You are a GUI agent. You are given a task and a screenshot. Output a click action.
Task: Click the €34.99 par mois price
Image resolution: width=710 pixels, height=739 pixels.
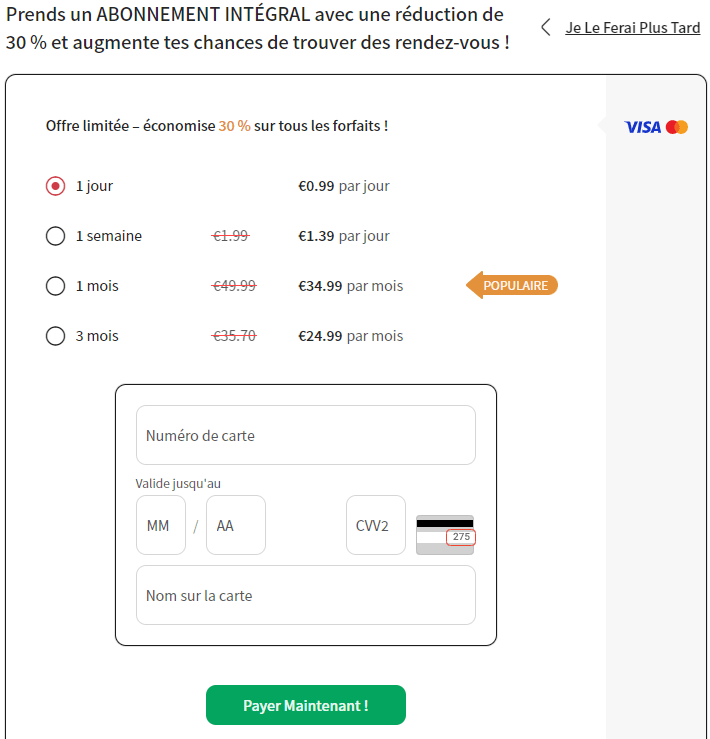tap(351, 286)
